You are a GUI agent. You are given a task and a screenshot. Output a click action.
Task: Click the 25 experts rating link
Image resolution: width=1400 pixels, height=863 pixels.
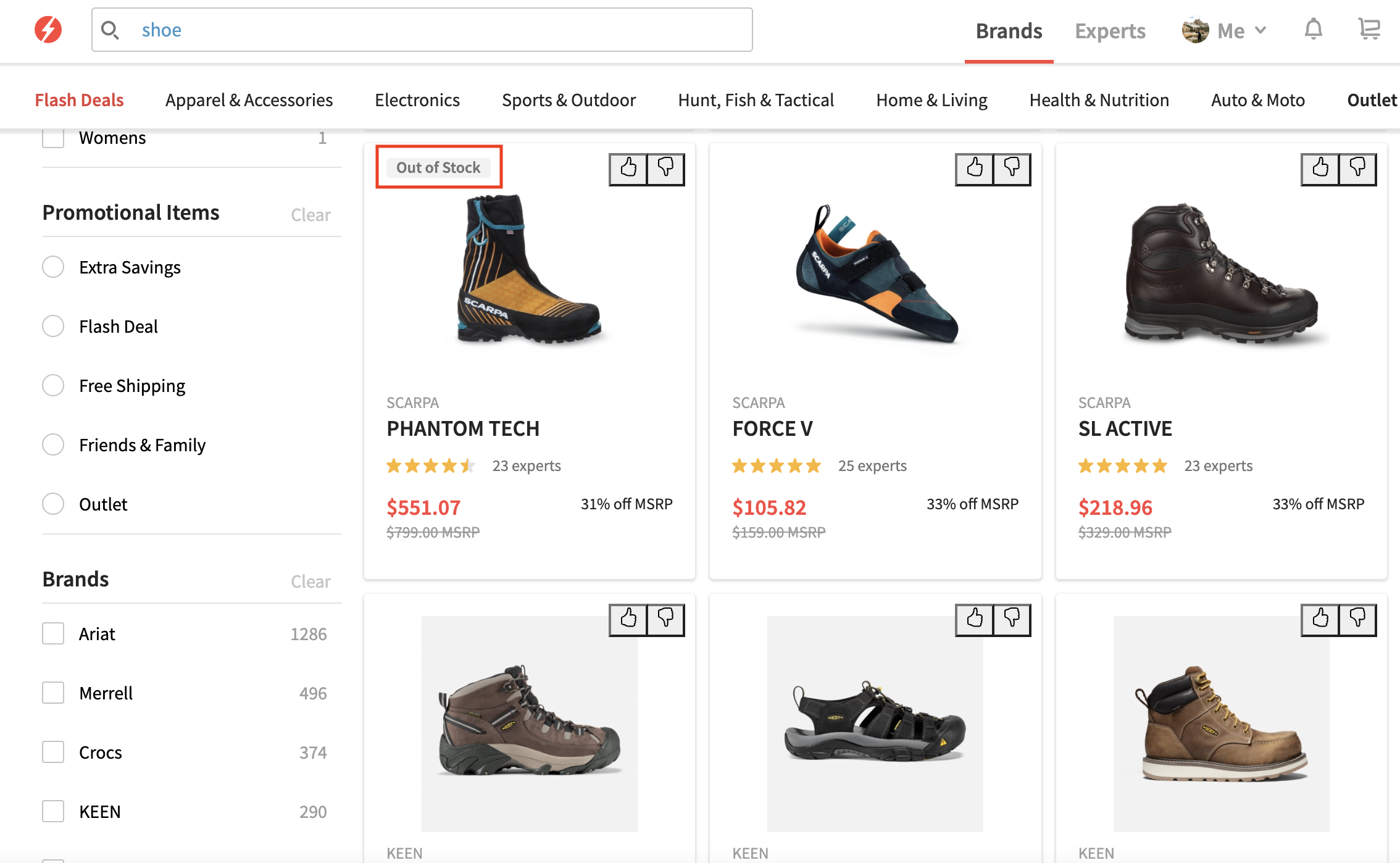tap(872, 465)
